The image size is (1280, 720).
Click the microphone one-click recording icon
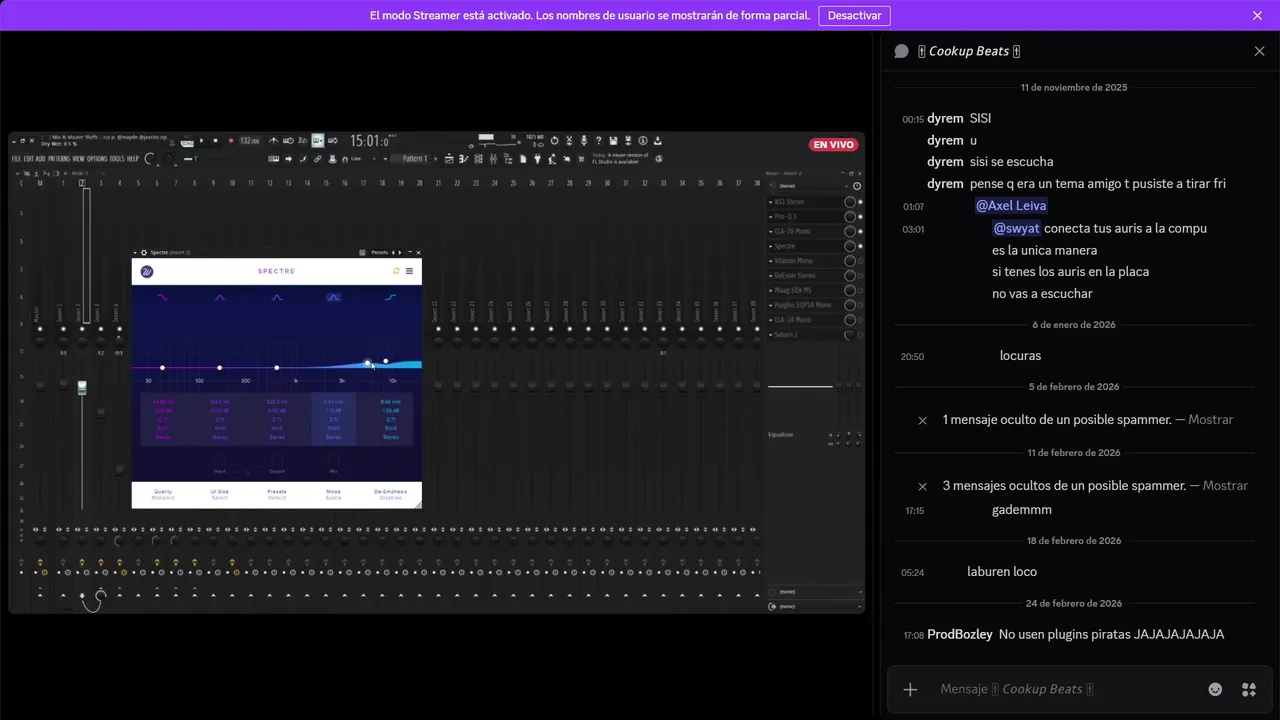point(584,141)
